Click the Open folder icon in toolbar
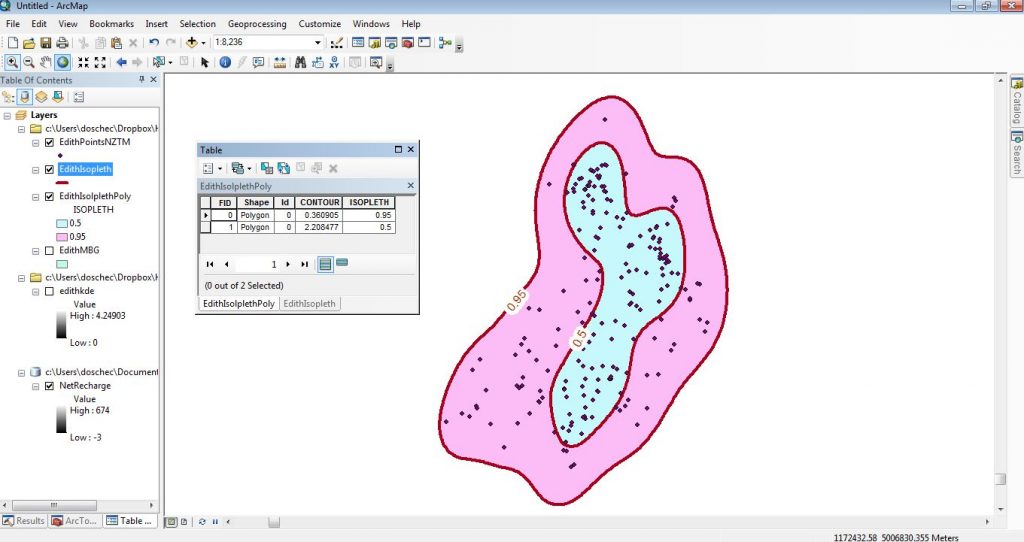1024x542 pixels. pyautogui.click(x=29, y=42)
